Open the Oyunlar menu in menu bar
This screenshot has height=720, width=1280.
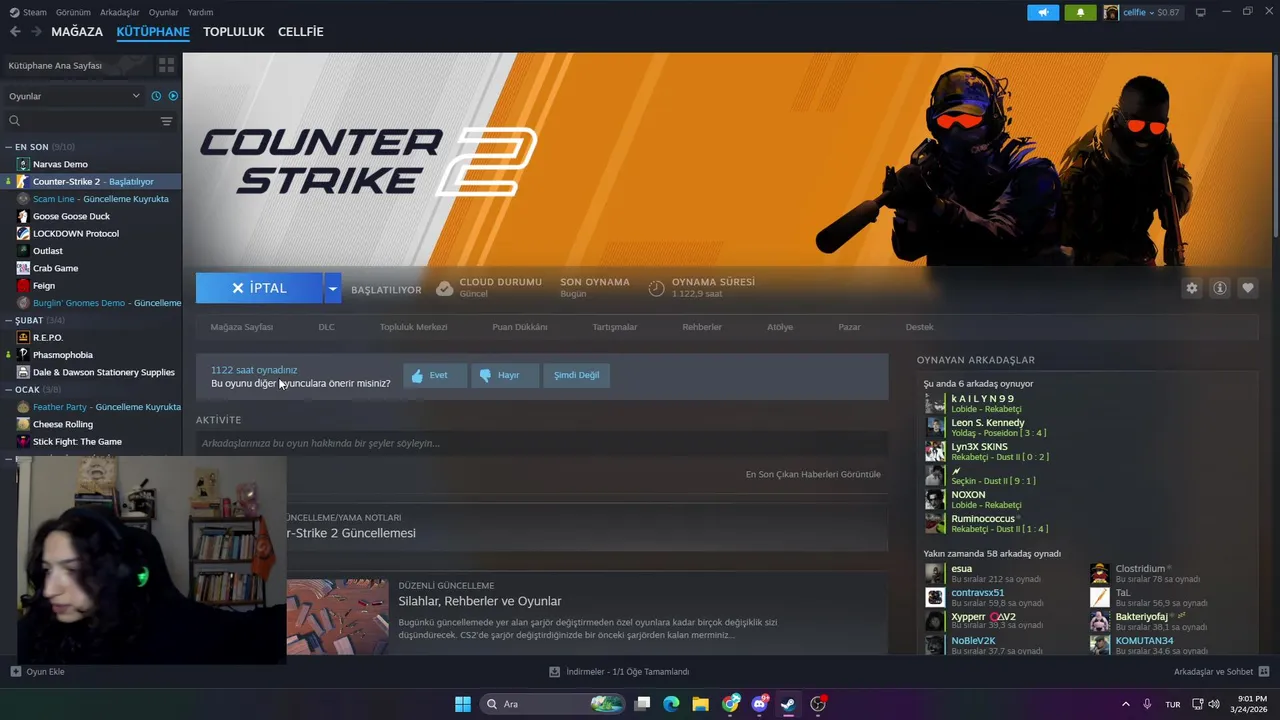click(x=163, y=12)
